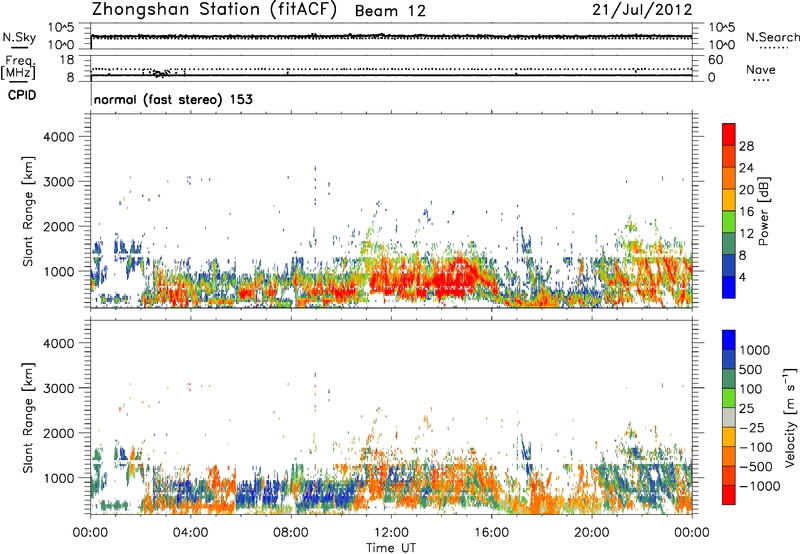Click the '28' label on Power color bar
Image resolution: width=800 pixels, height=554 pixels.
pyautogui.click(x=746, y=146)
